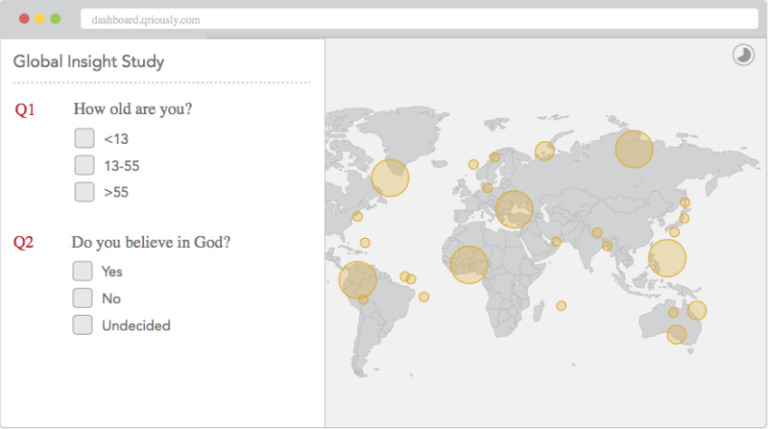
Task: Check the Undecided option
Action: click(x=83, y=325)
